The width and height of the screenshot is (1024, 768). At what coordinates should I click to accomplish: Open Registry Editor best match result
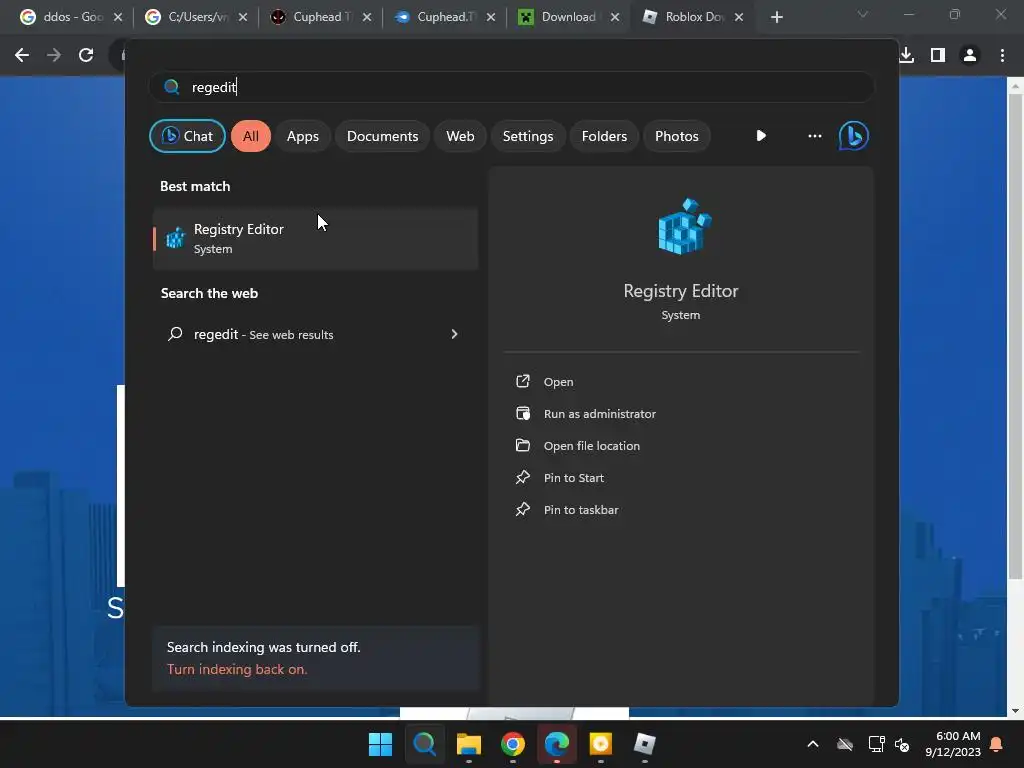(315, 238)
